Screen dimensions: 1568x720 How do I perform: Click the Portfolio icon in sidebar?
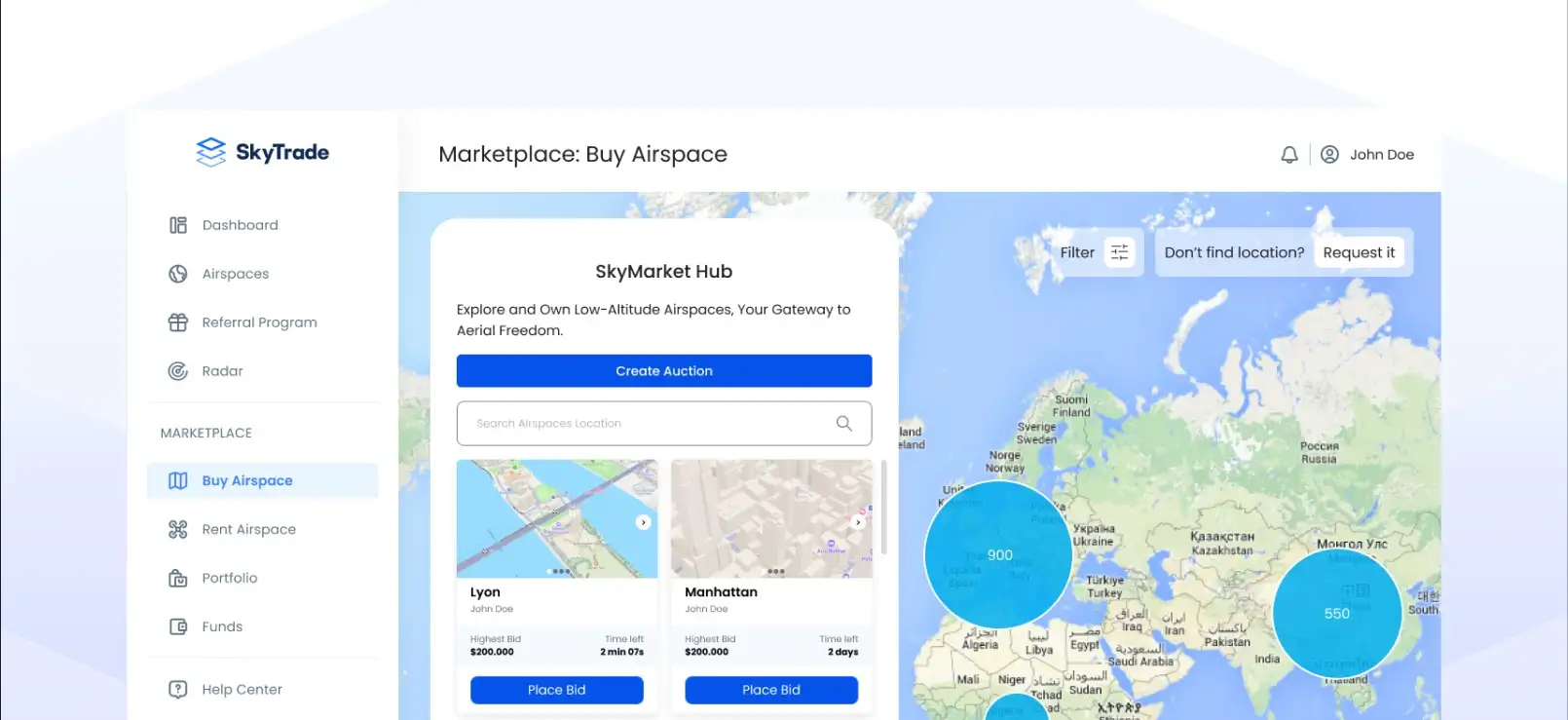(x=177, y=579)
